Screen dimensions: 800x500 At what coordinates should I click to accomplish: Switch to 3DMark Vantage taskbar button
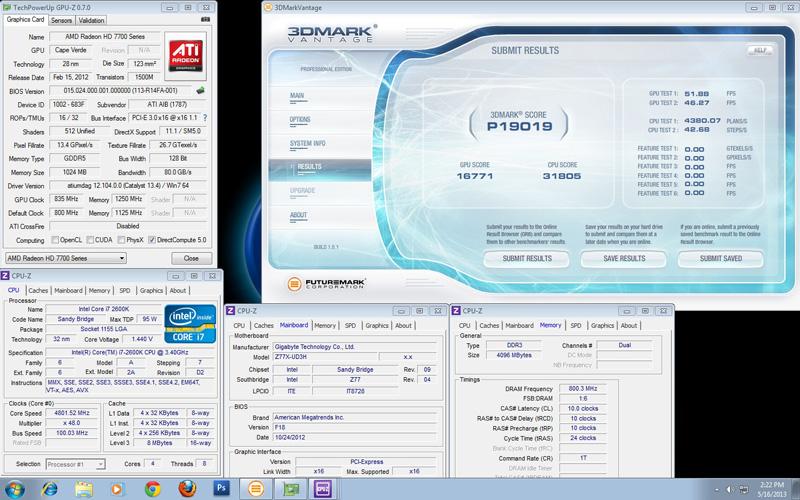click(256, 489)
